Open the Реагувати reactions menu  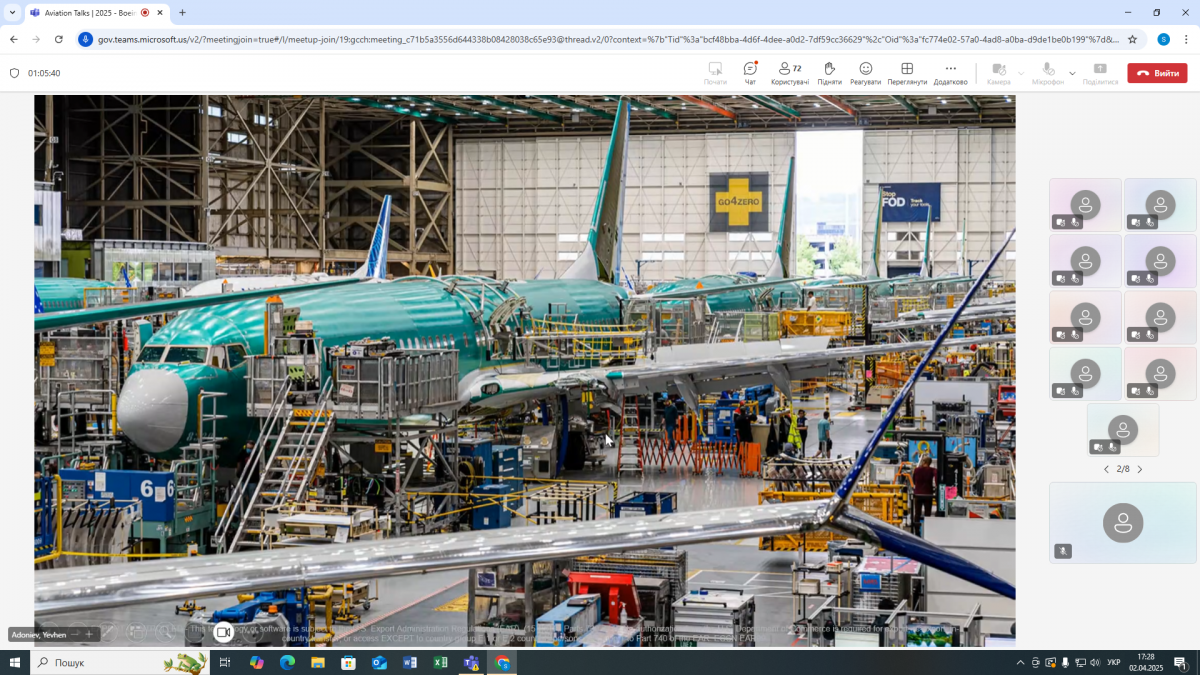coord(865,72)
